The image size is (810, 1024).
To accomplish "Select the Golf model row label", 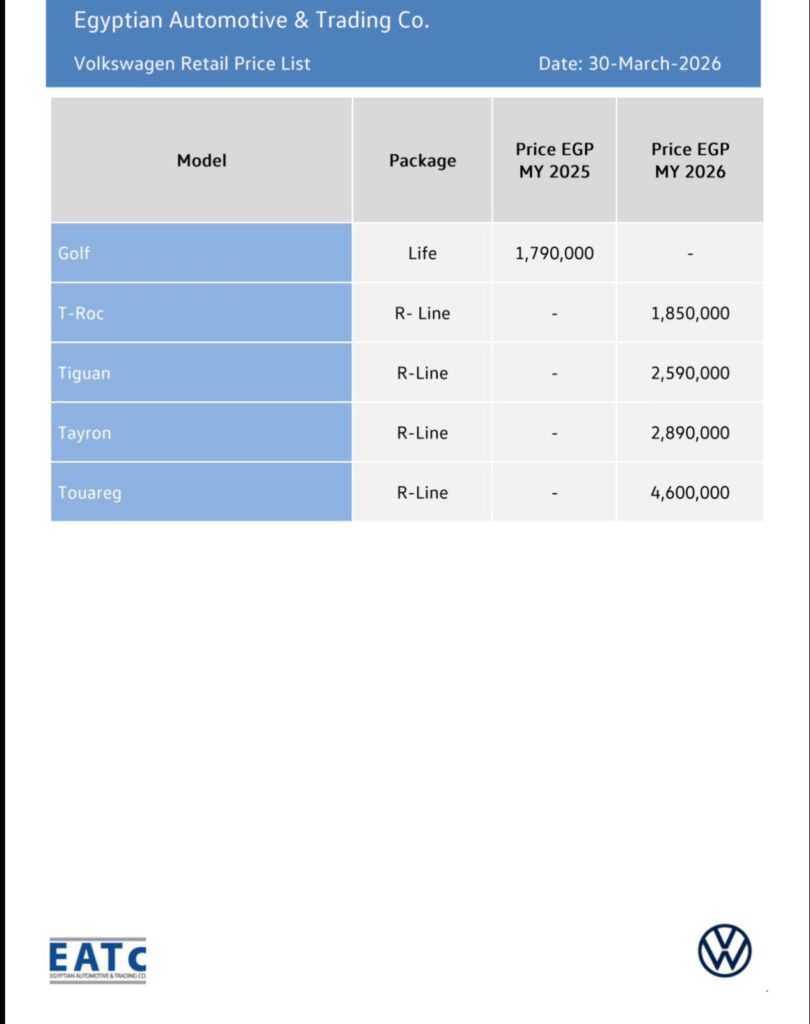I will tap(74, 254).
